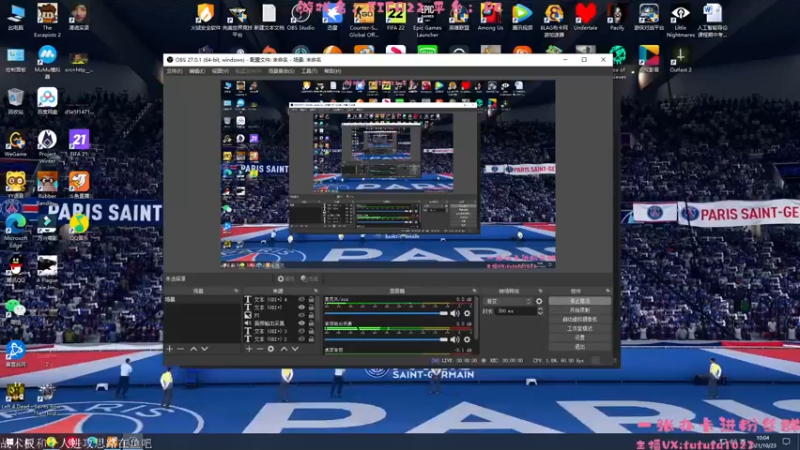Open mic audio settings gear in mixer
This screenshot has width=800, height=450.
pos(467,313)
